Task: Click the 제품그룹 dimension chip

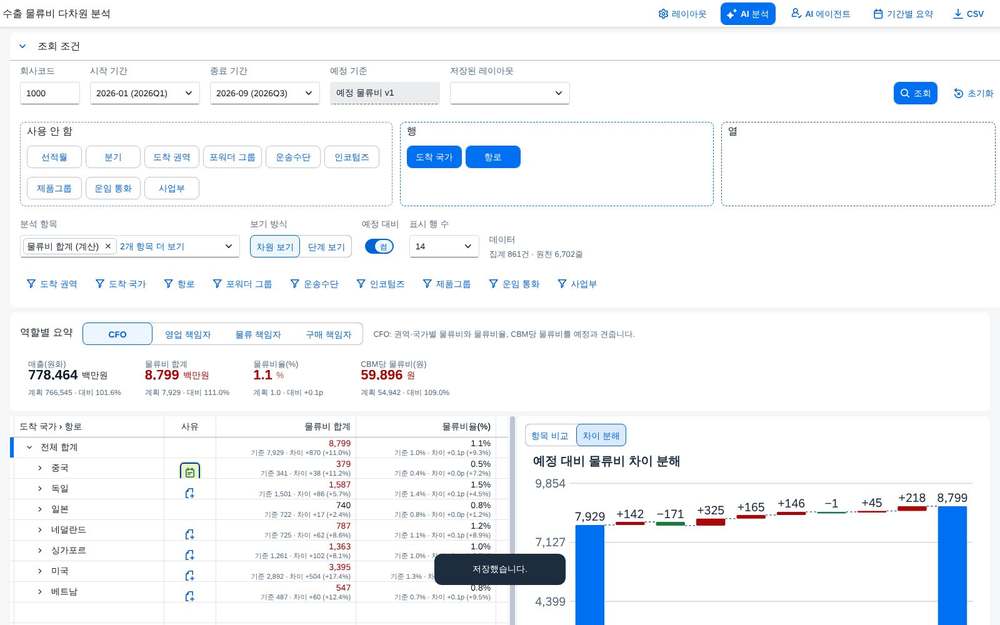Action: click(x=54, y=188)
